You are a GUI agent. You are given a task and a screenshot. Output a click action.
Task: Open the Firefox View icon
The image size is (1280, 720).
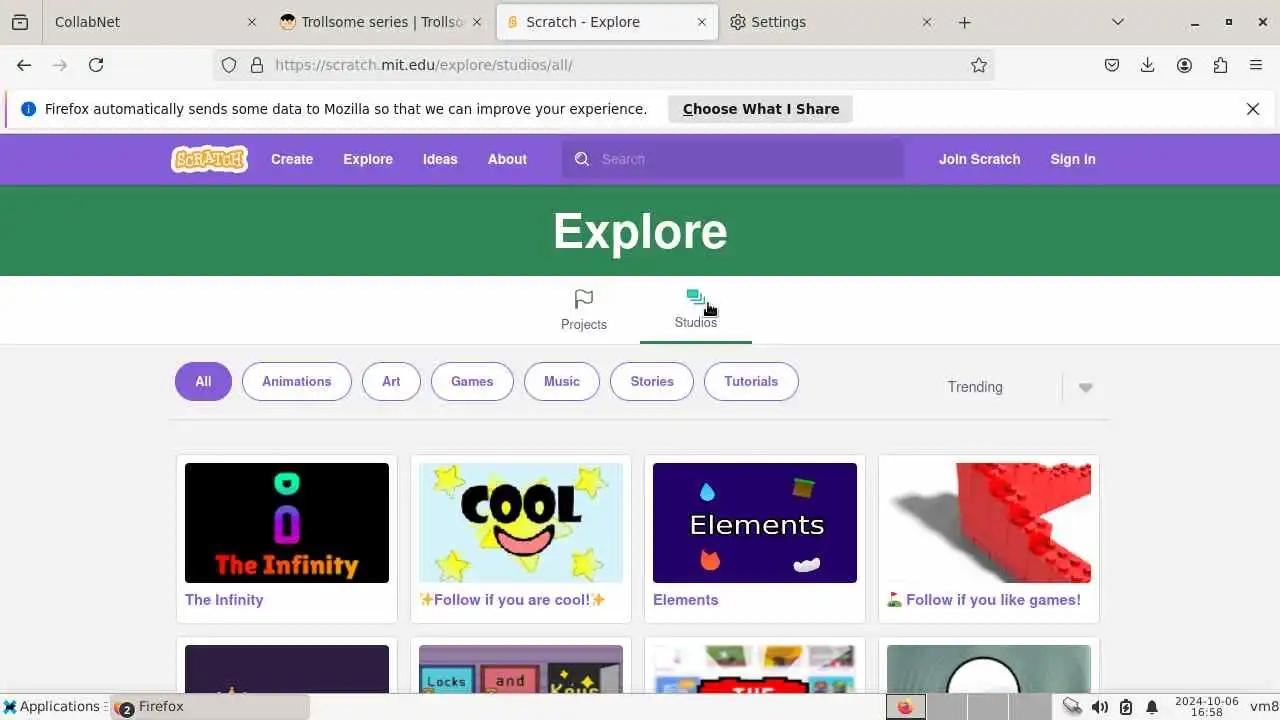pos(20,22)
